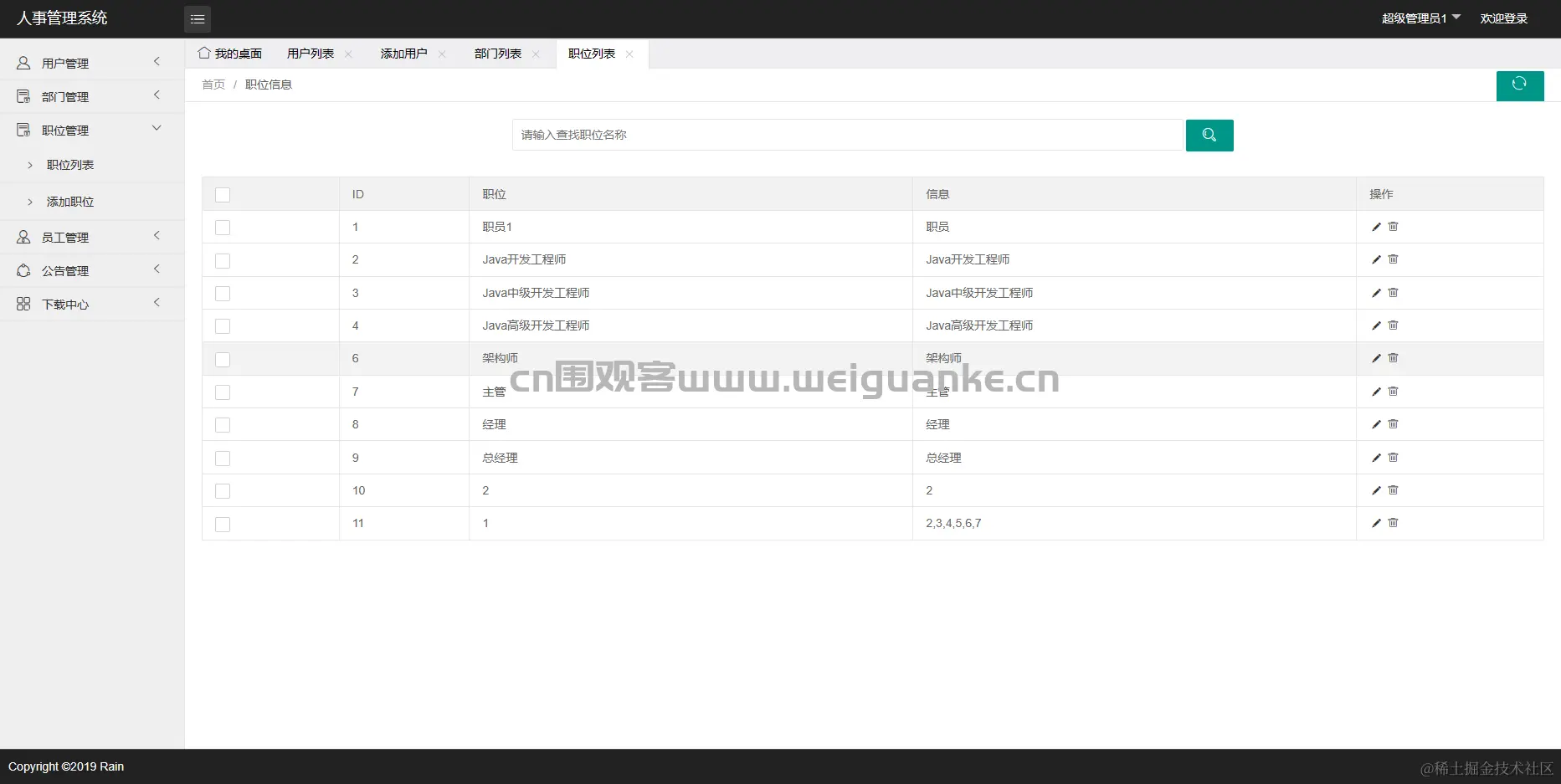
Task: Click the 部门管理 sidebar icon
Action: coord(23,96)
